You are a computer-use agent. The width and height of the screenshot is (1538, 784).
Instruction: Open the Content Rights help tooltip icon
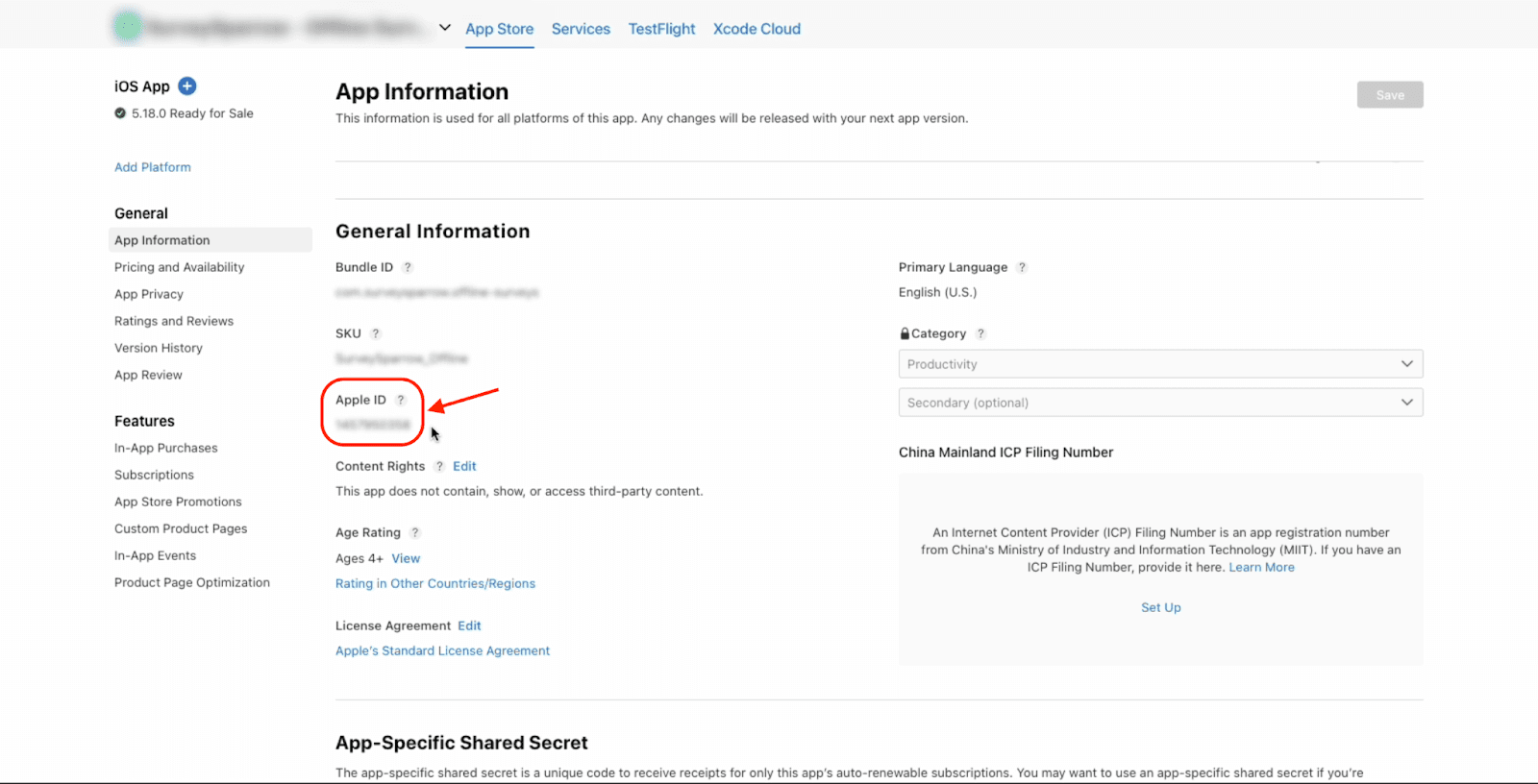pos(439,466)
